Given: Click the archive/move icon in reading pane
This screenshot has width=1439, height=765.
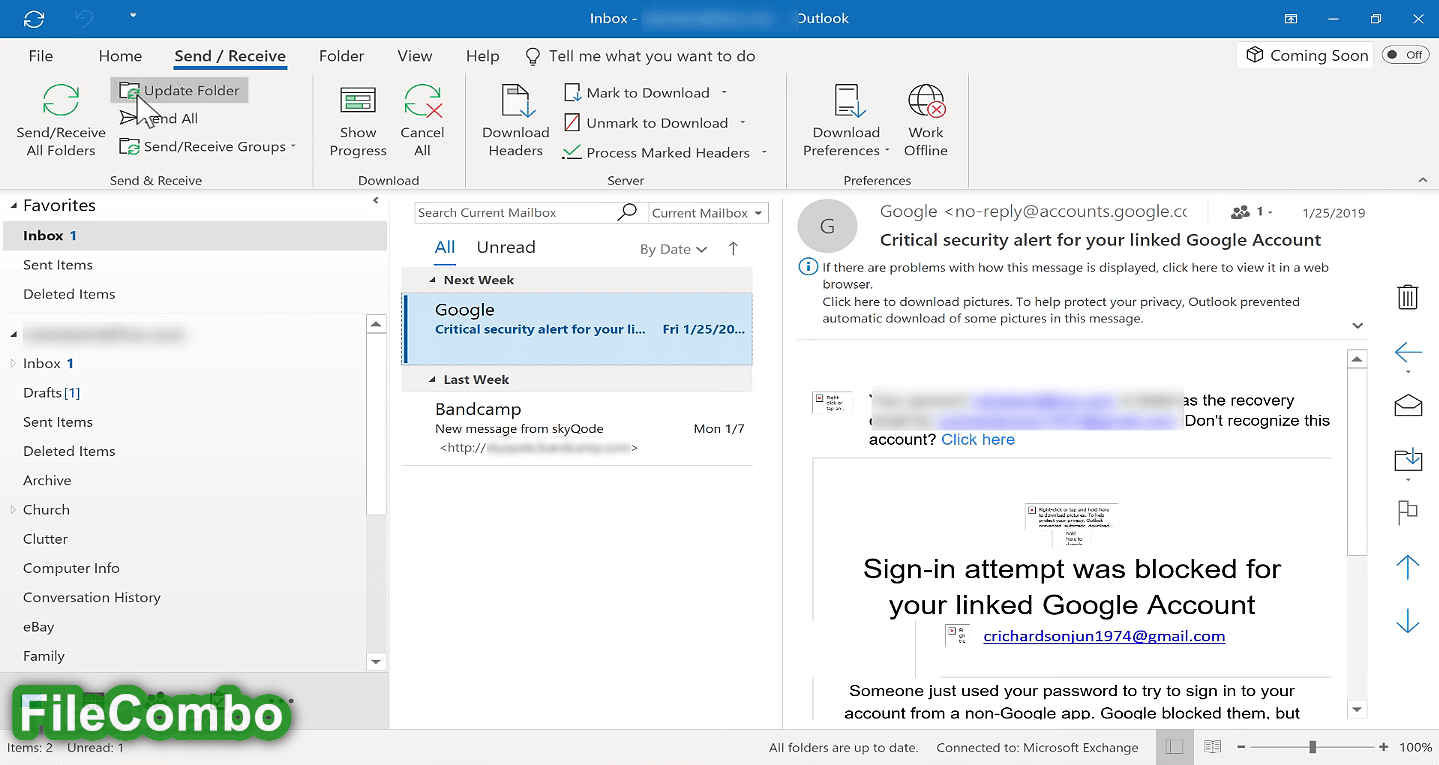Looking at the screenshot, I should click(x=1408, y=460).
